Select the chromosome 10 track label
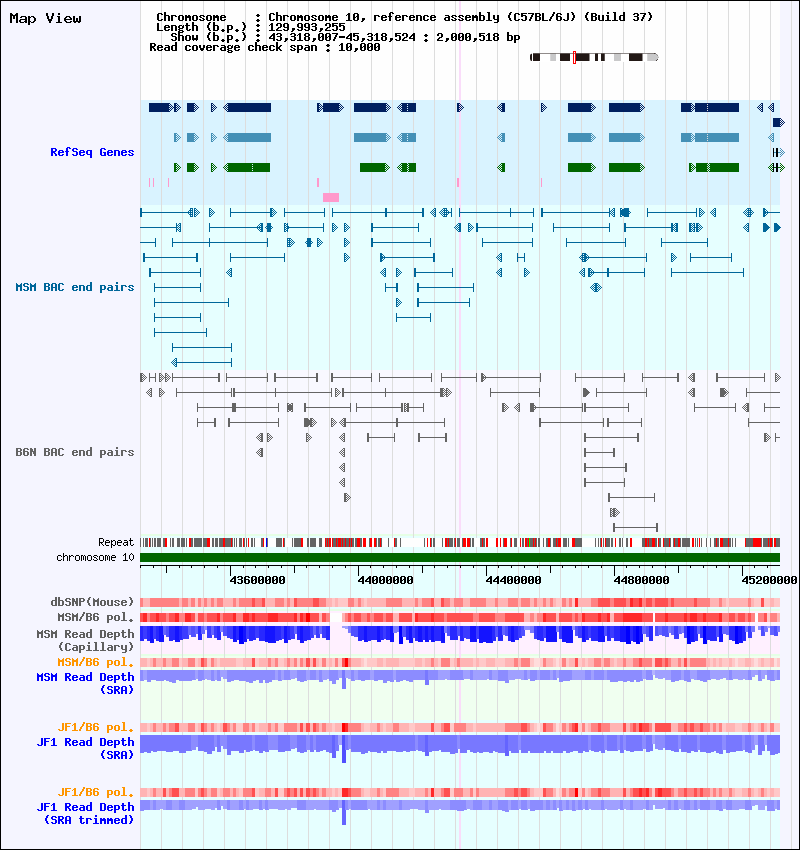Viewport: 800px width, 850px height. [x=95, y=557]
